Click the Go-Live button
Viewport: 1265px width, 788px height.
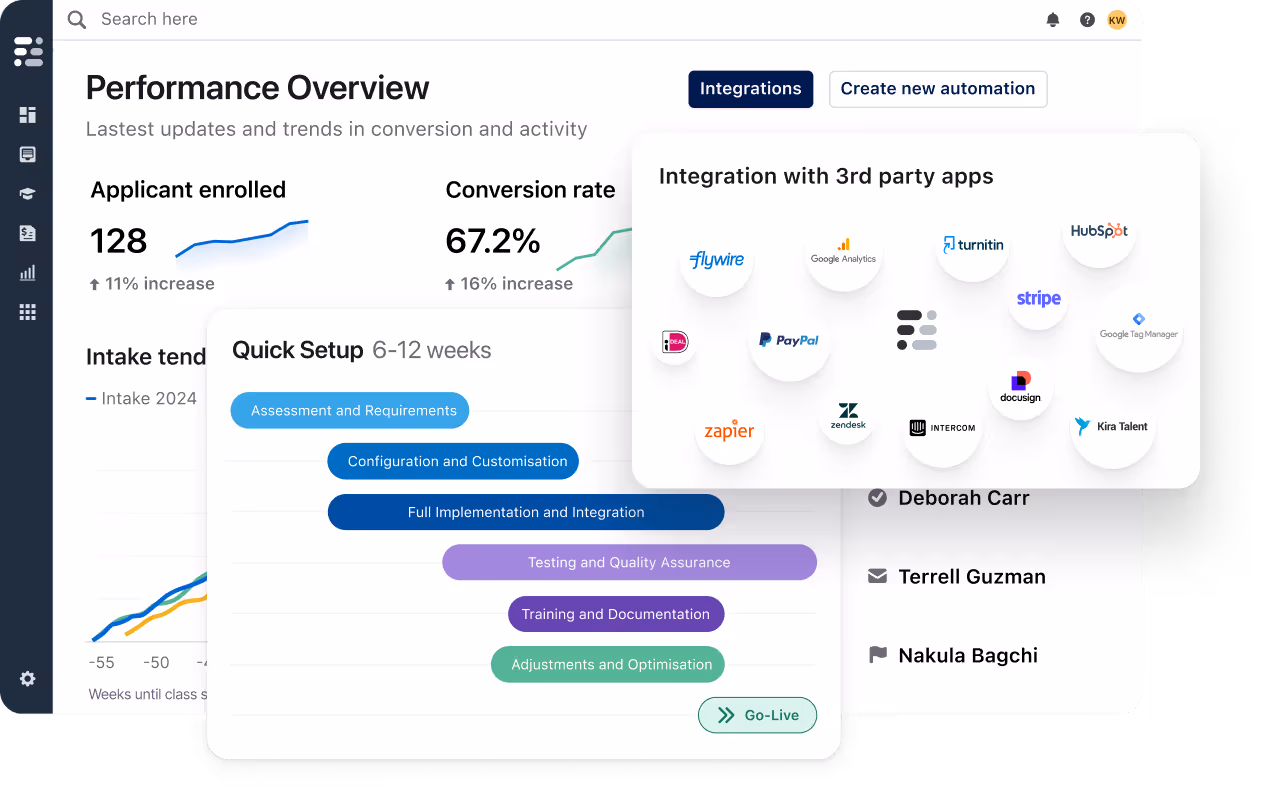[757, 715]
